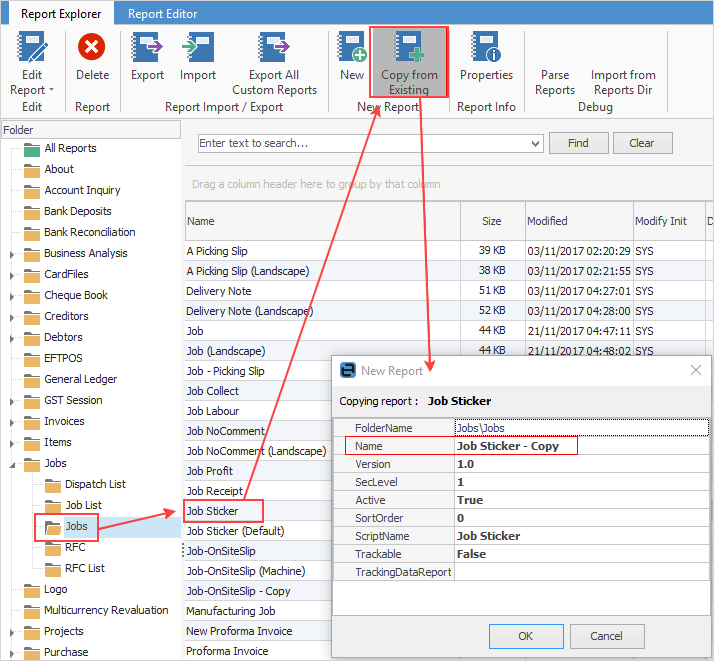Click the New report icon
The height and width of the screenshot is (661, 714).
coord(352,48)
